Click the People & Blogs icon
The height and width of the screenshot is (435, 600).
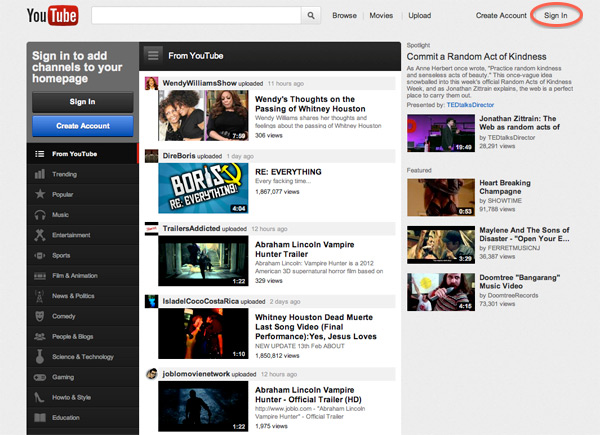[40, 336]
